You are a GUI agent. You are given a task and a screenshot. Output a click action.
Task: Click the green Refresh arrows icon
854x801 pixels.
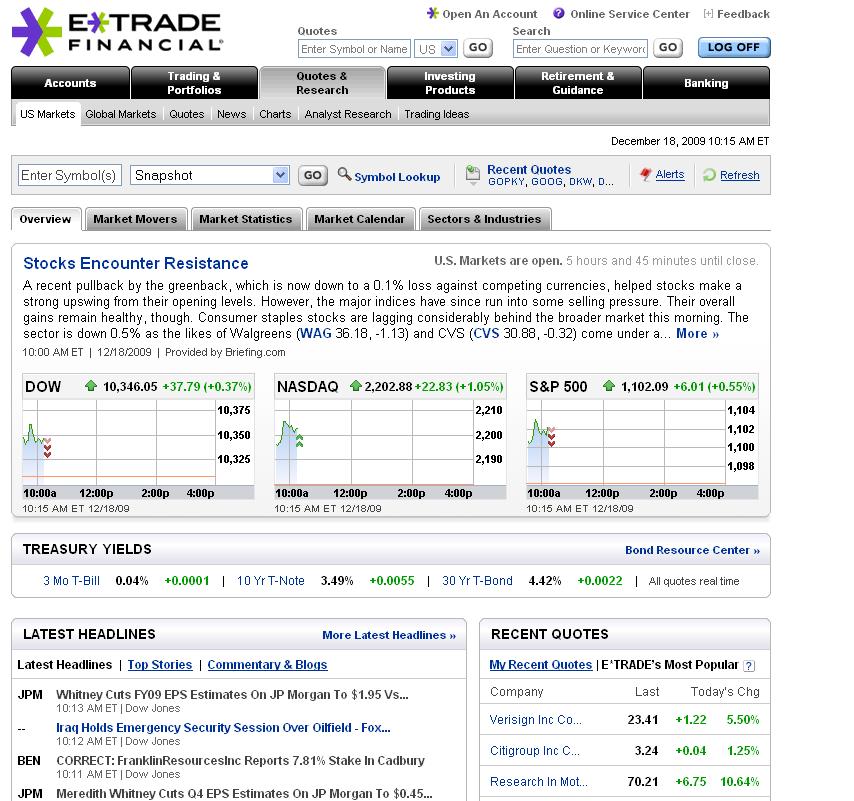pos(709,175)
